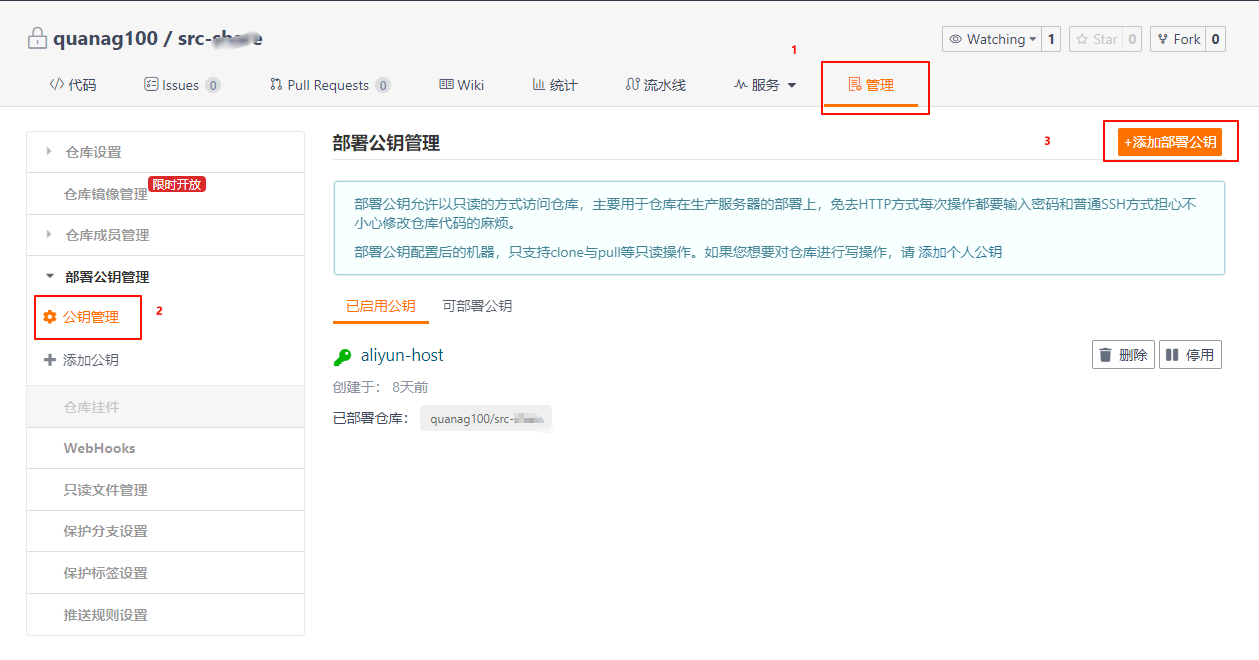Screen dimensions: 1259x660
Task: Open the 统计 statistics tab
Action: [555, 85]
